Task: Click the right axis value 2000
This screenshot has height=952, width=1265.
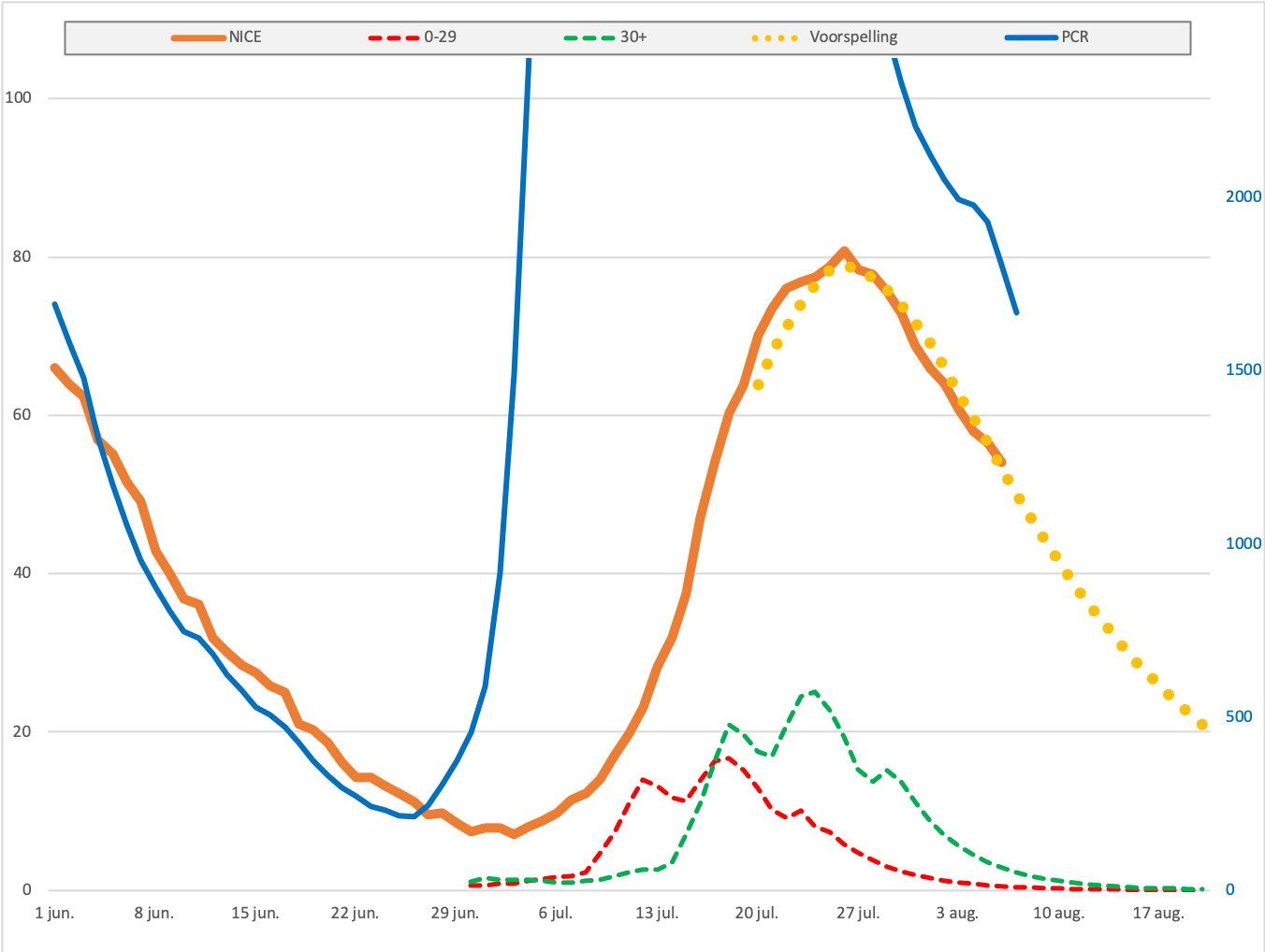Action: 1243,196
